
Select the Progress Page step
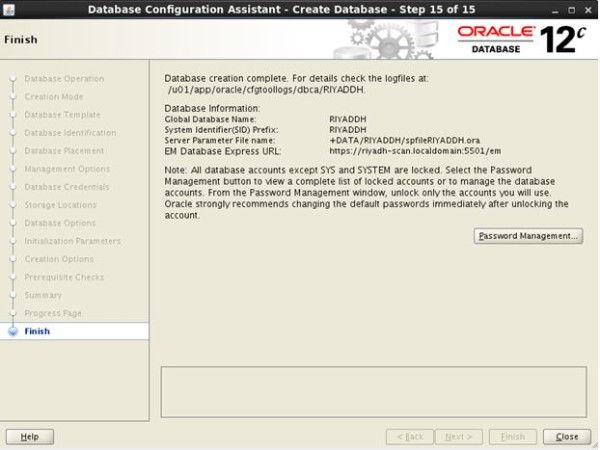point(53,313)
